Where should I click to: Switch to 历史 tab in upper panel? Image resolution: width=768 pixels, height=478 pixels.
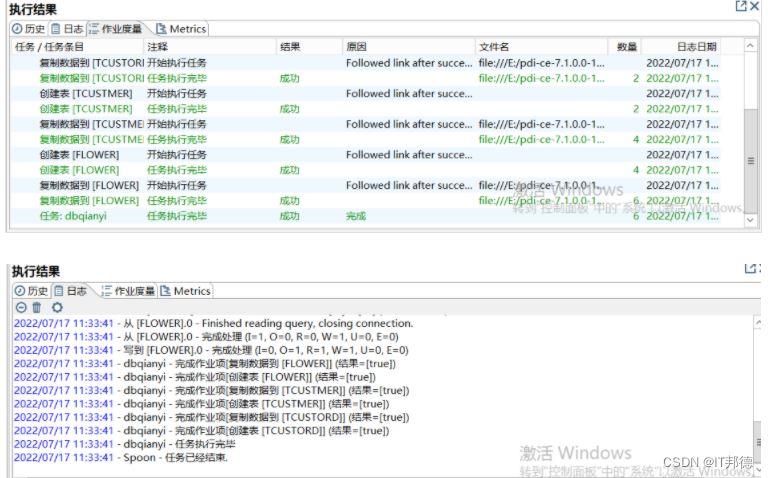(x=29, y=29)
